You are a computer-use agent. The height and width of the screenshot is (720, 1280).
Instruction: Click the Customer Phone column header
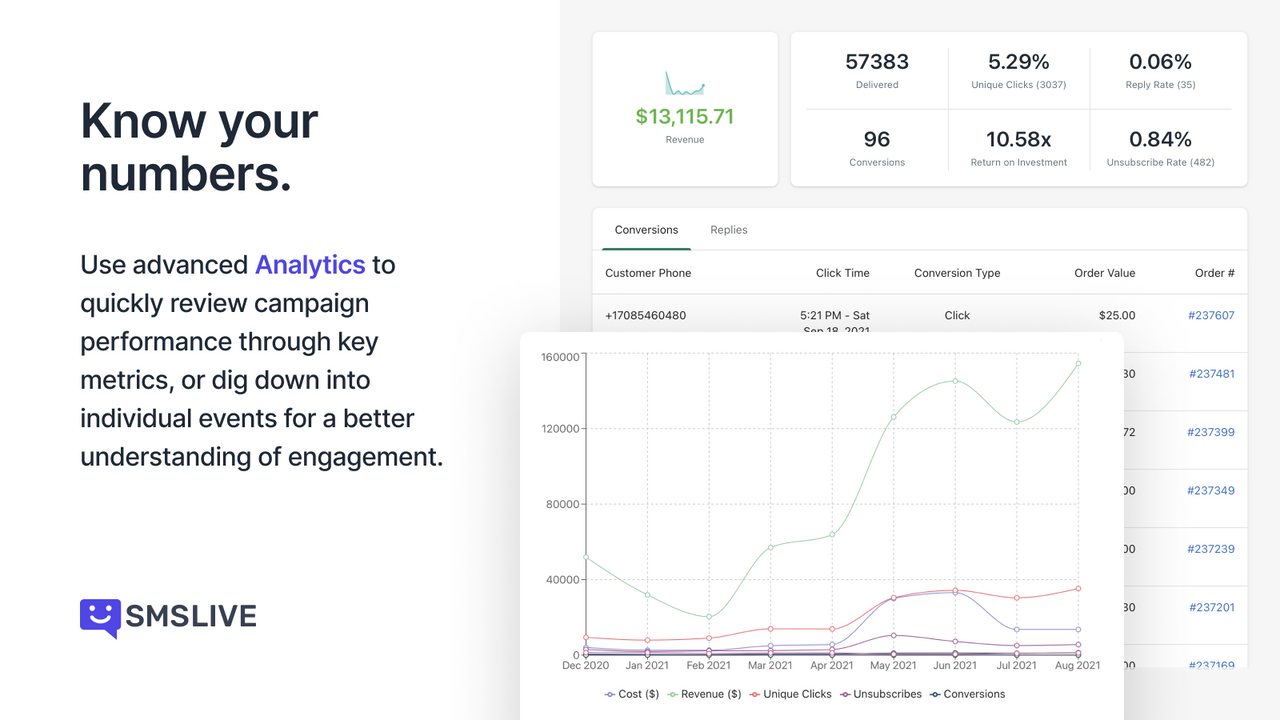point(648,273)
